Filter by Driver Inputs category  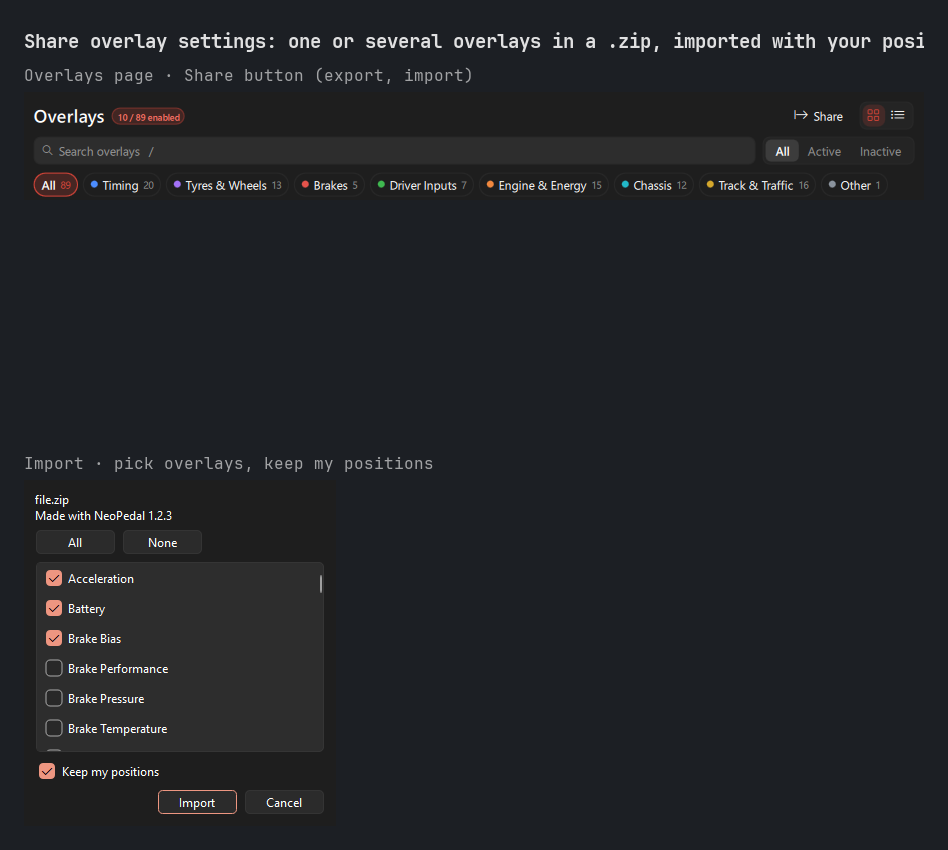[x=422, y=186]
